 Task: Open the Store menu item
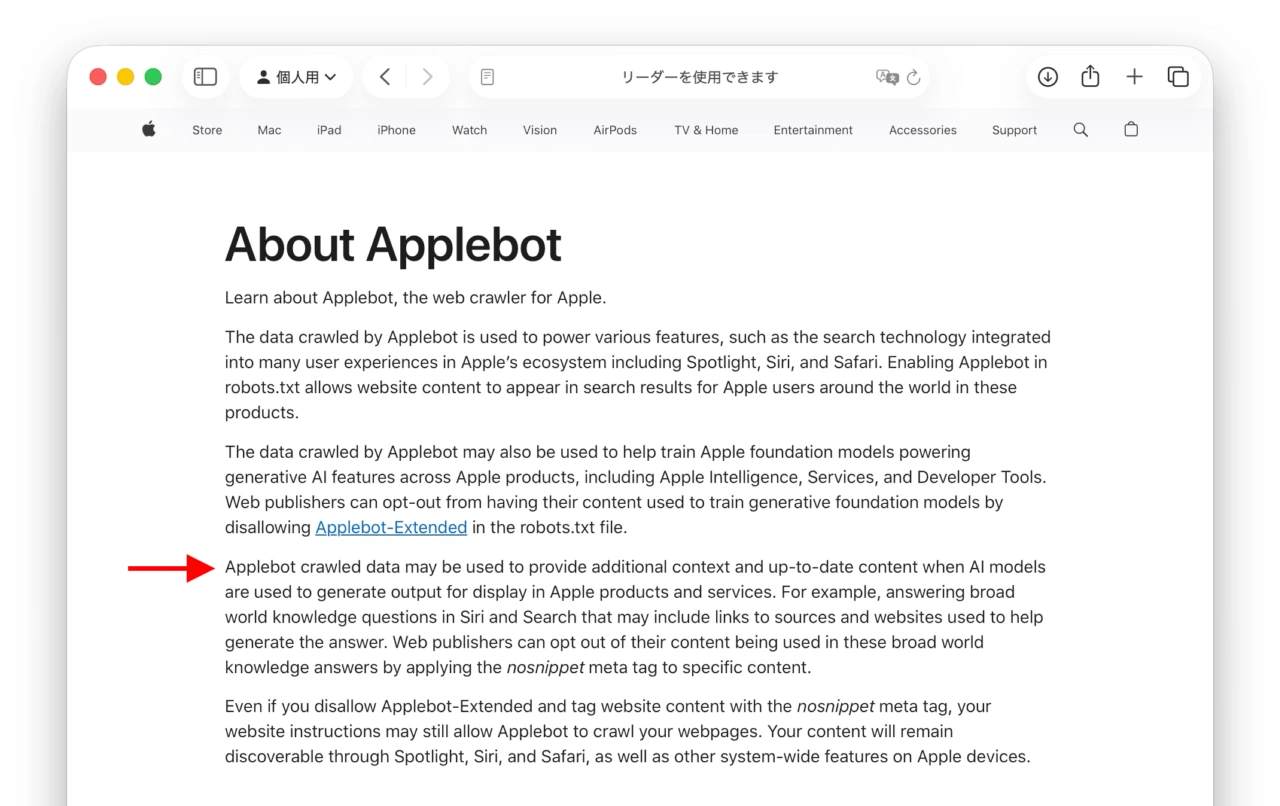click(207, 130)
